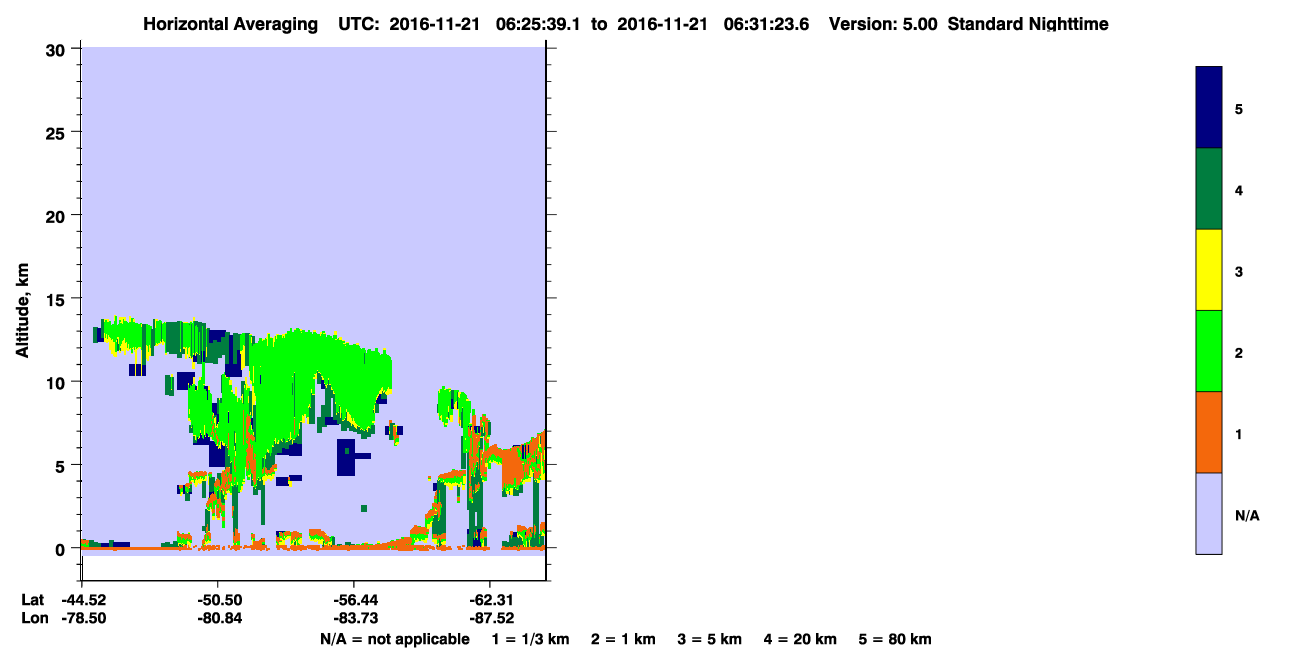Click the y-axis tick label 15
The width and height of the screenshot is (1300, 667).
pyautogui.click(x=57, y=299)
